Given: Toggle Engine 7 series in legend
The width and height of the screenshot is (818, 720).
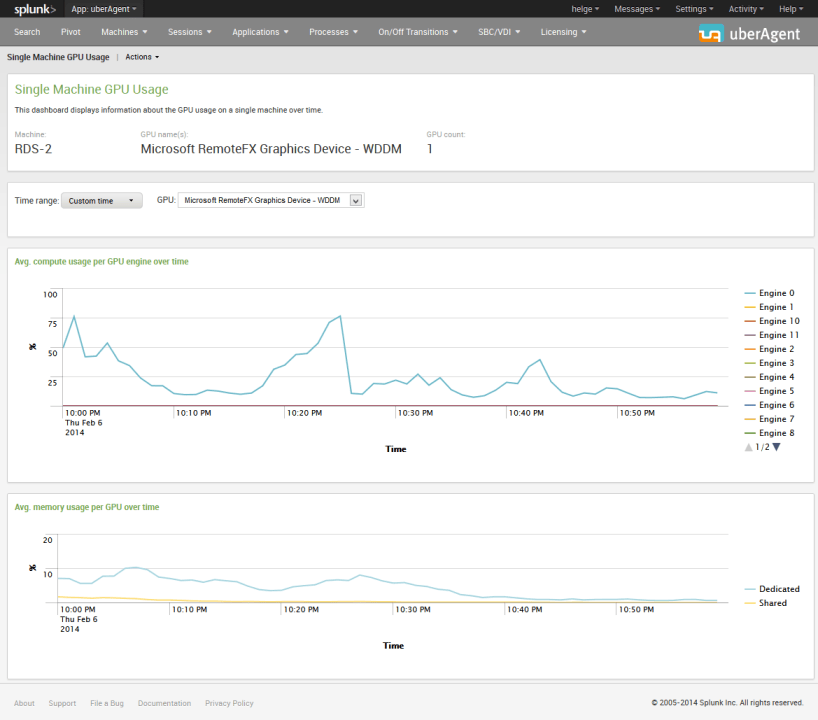Looking at the screenshot, I should (x=769, y=419).
